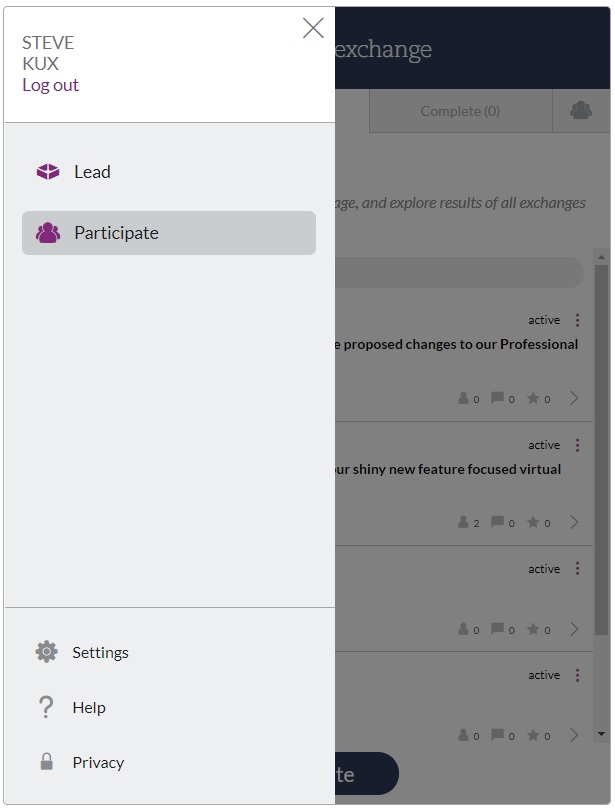Click the Privacy padlock icon
The width and height of the screenshot is (615, 809).
point(46,762)
